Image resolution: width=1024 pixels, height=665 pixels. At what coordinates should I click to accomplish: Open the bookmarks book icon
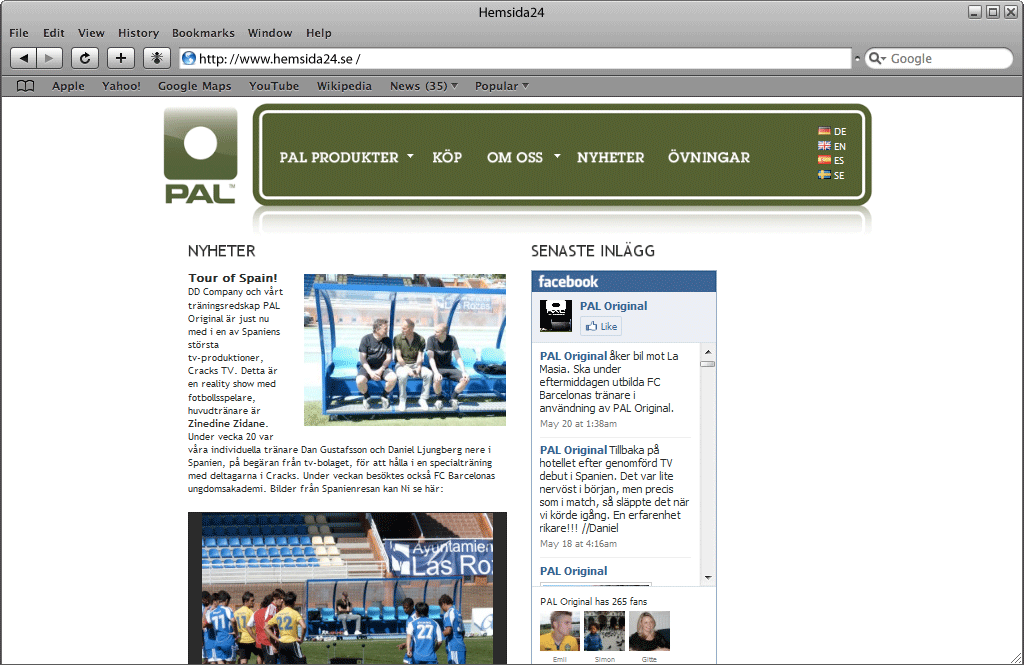25,86
